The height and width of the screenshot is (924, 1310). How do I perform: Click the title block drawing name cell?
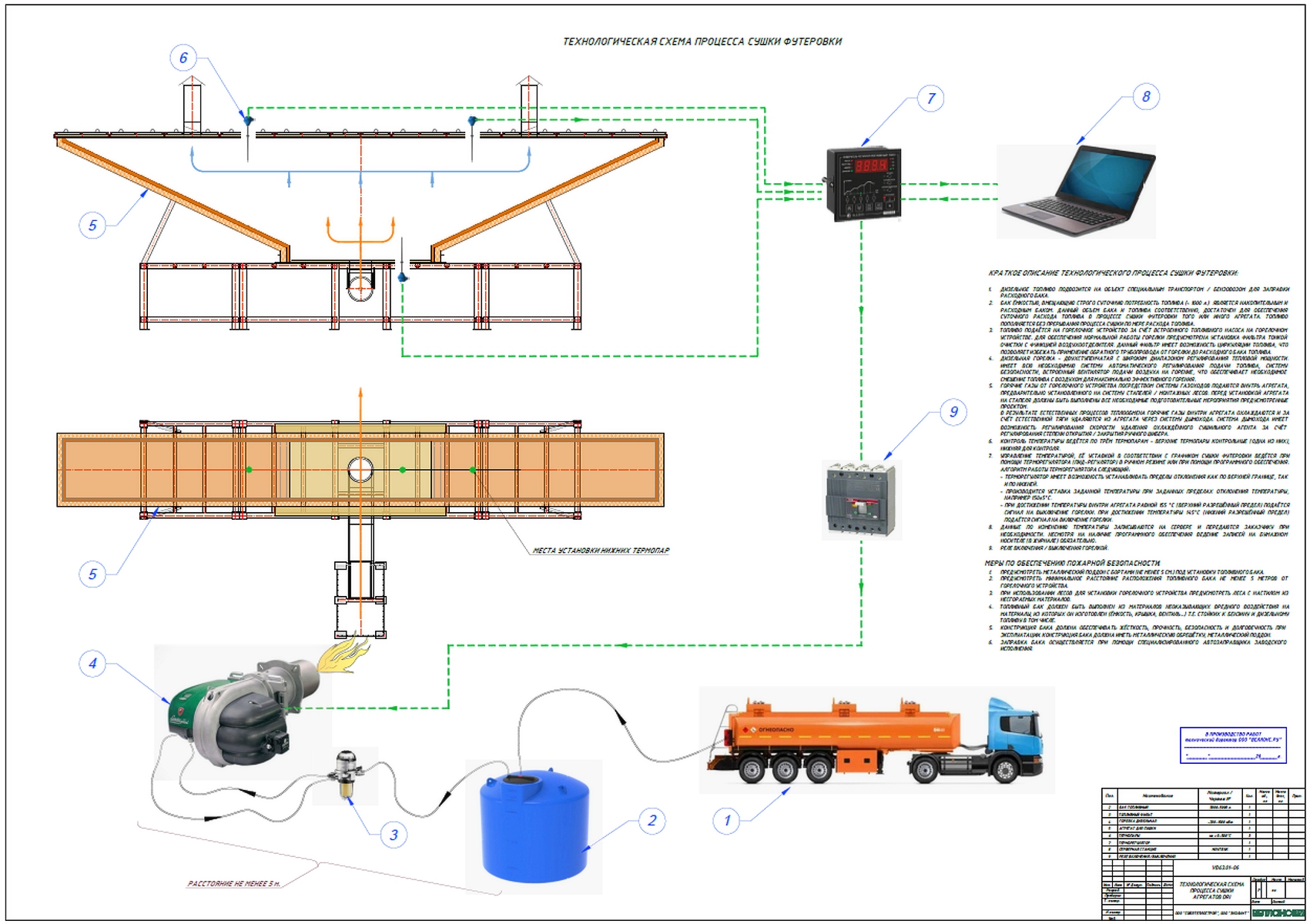tap(1212, 891)
